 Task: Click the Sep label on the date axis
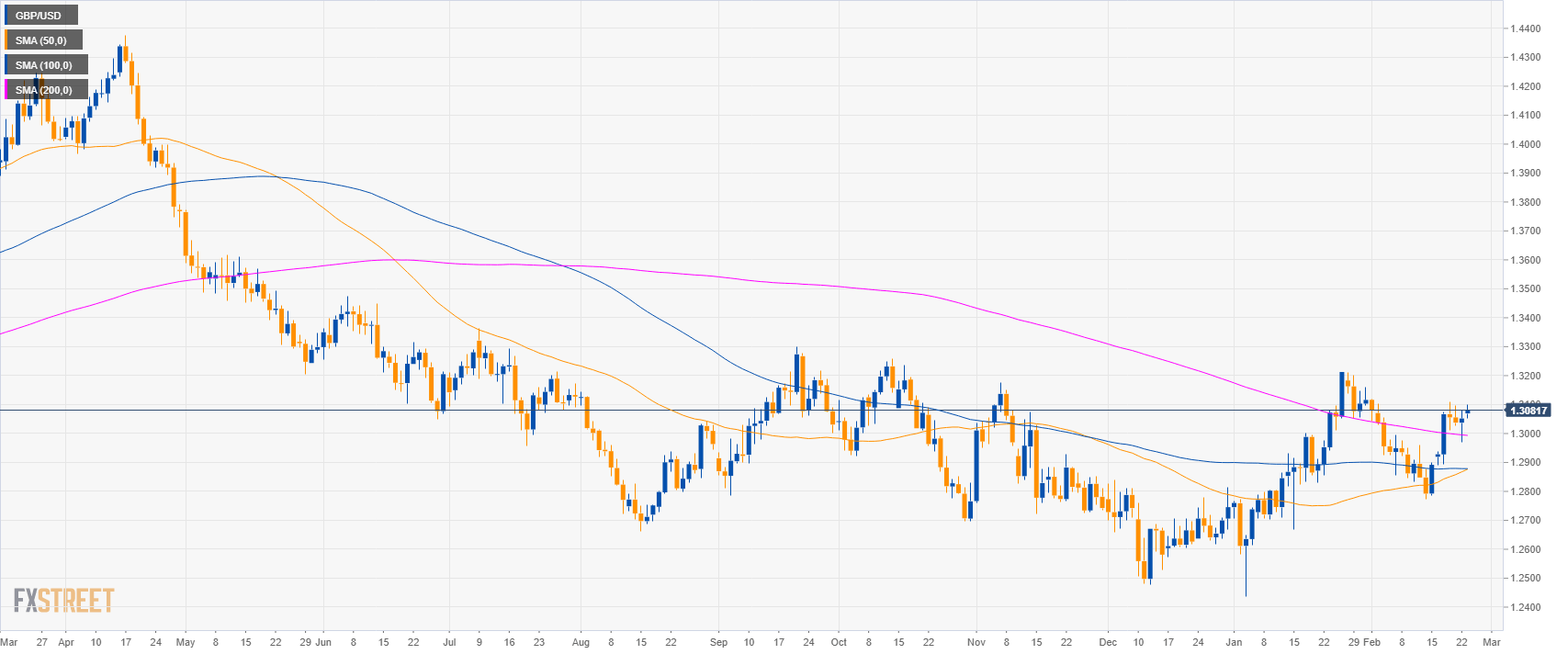tap(719, 643)
